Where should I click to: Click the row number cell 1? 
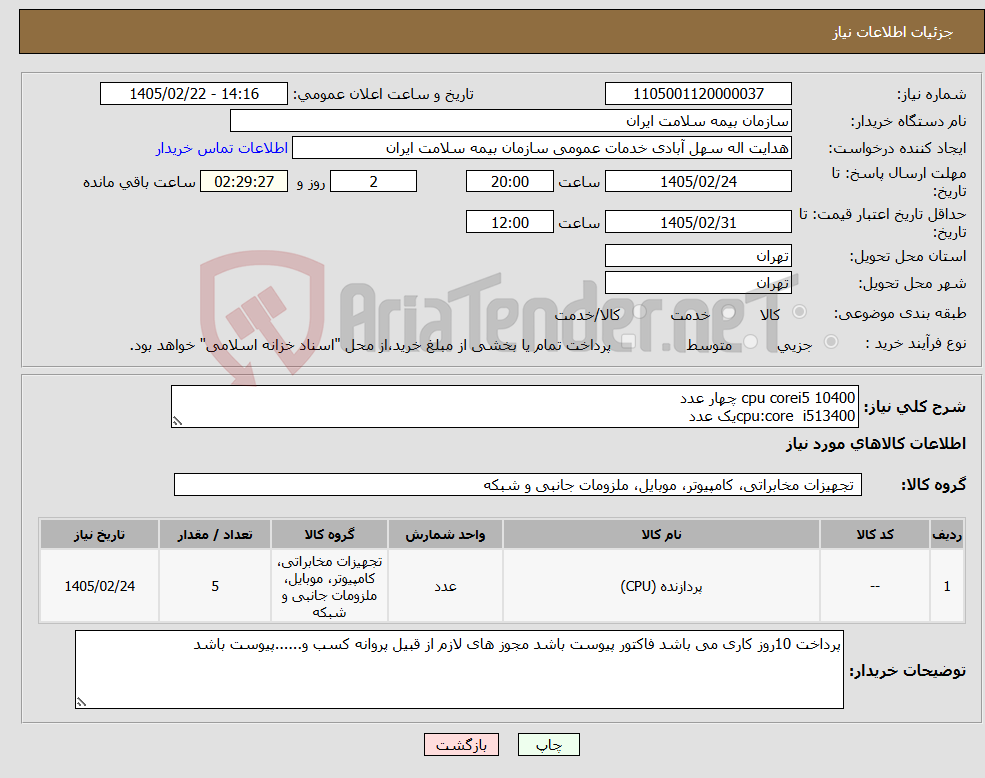pos(947,586)
